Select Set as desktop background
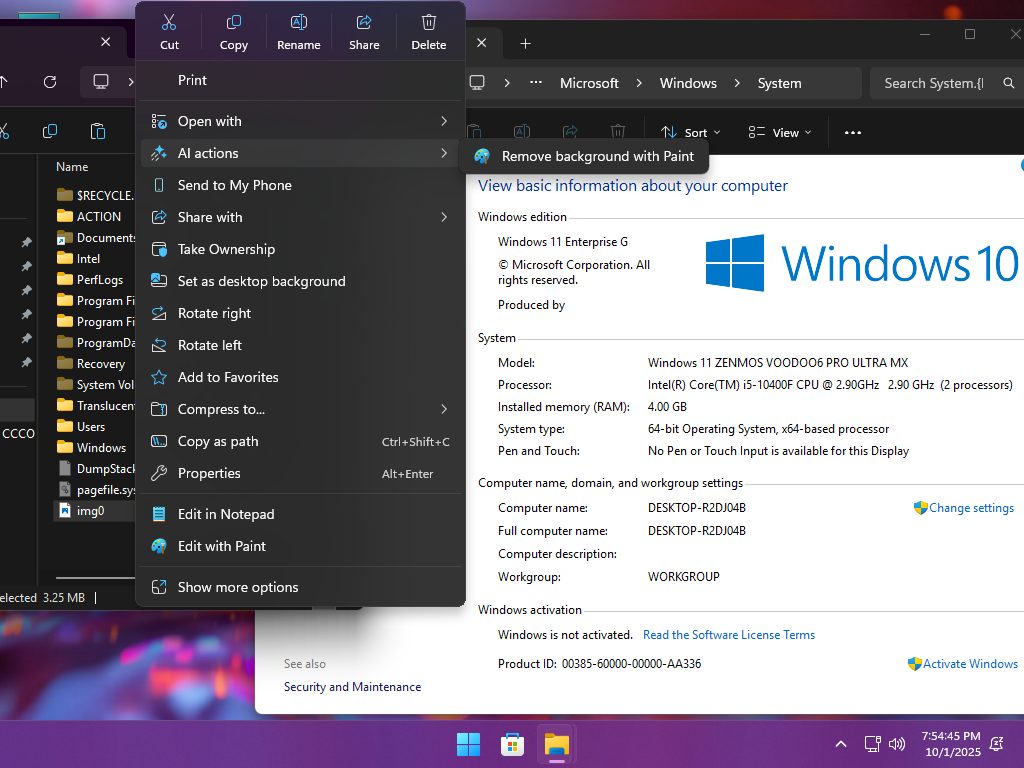This screenshot has height=768, width=1024. 300,281
